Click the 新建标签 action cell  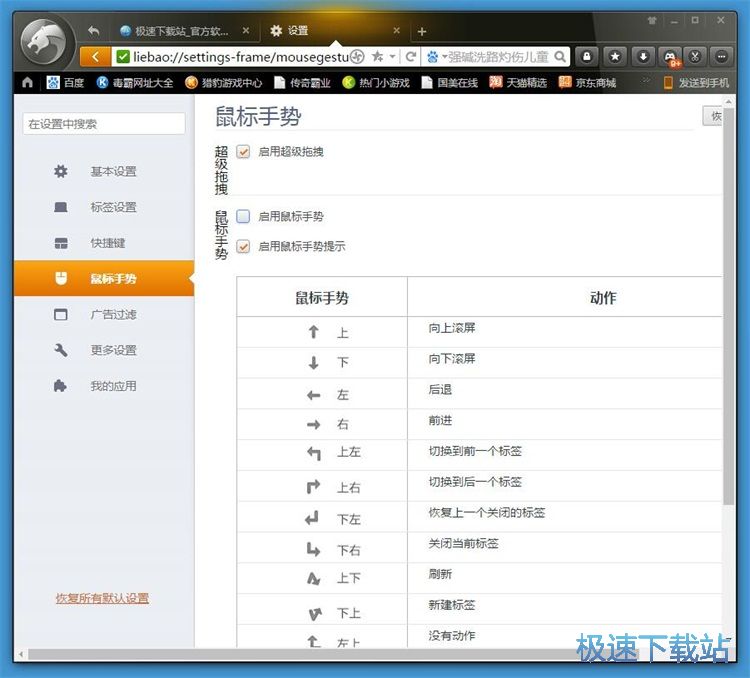[x=564, y=609]
